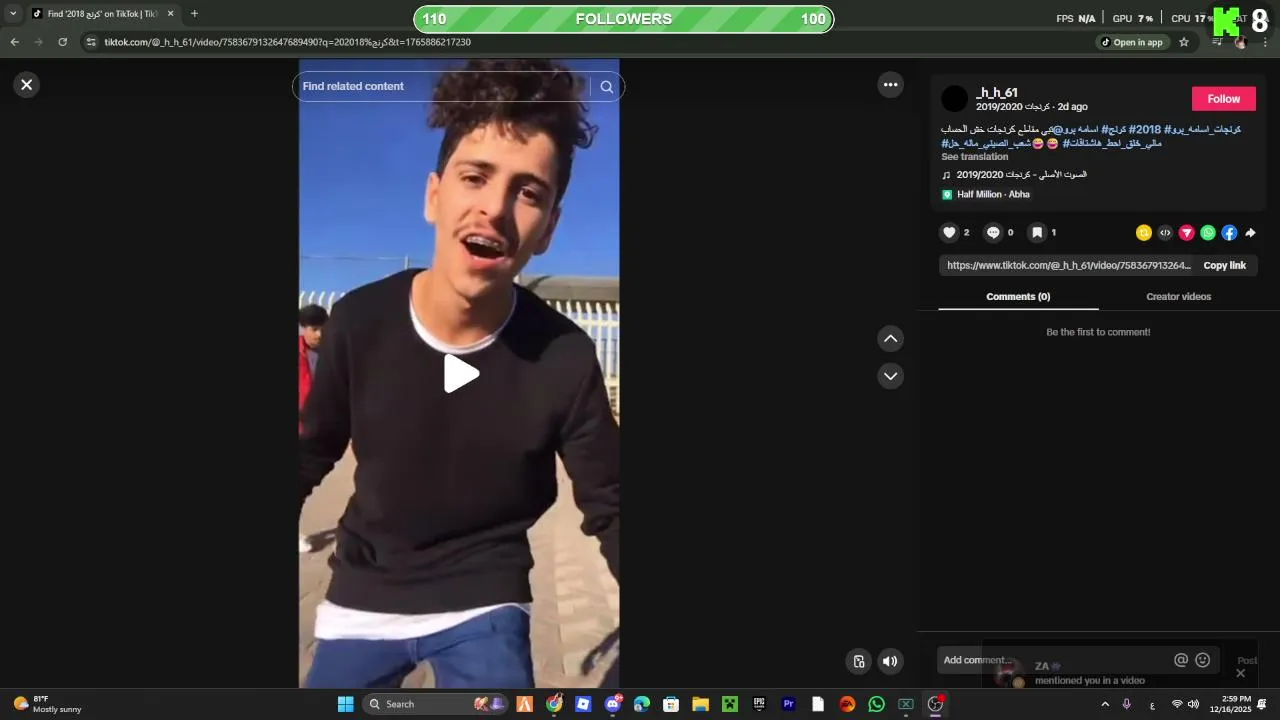Click the search magnifier in Find related content
The image size is (1280, 720).
pyautogui.click(x=606, y=87)
